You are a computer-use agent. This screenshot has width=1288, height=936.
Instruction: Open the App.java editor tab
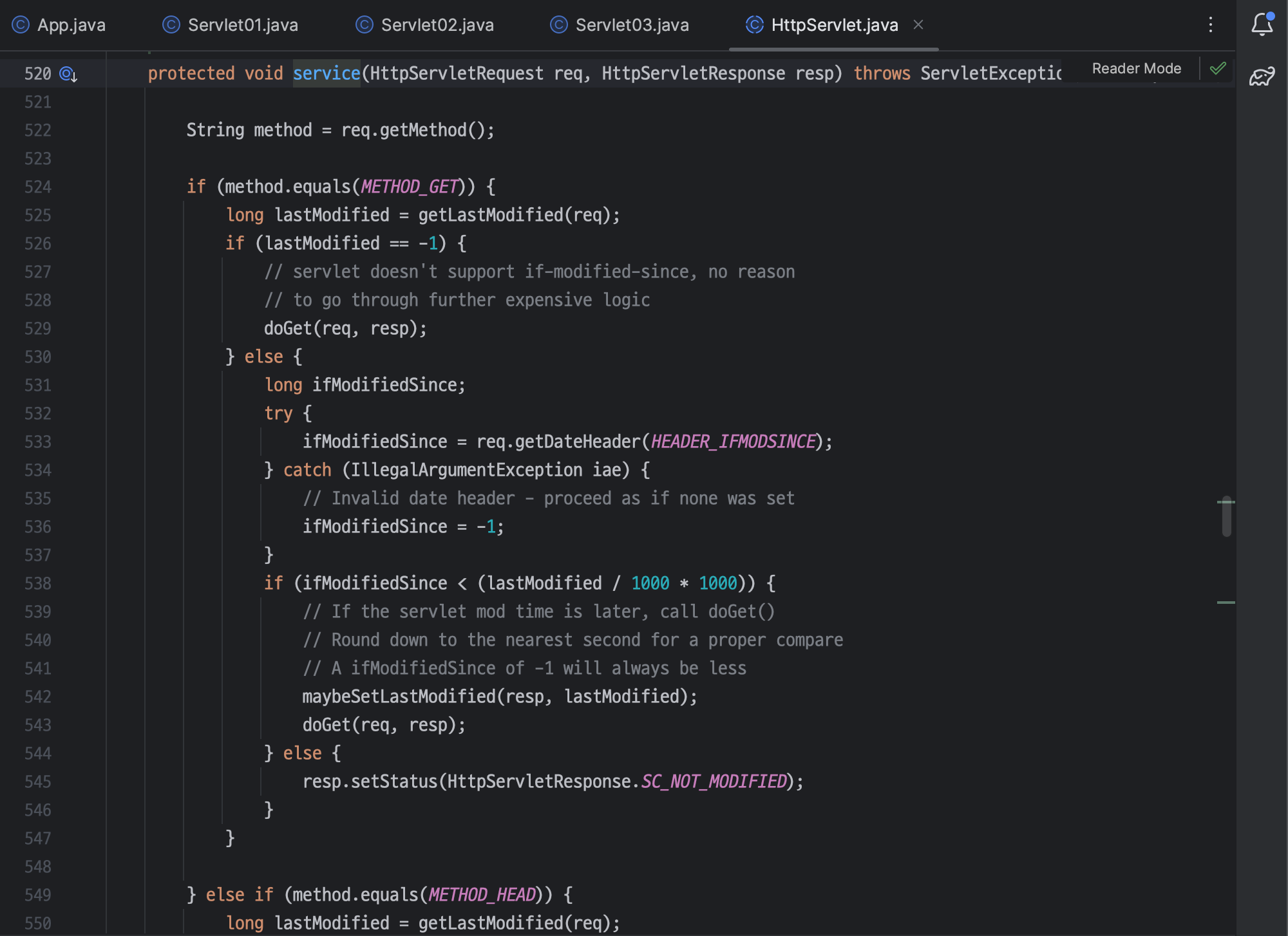tap(71, 24)
